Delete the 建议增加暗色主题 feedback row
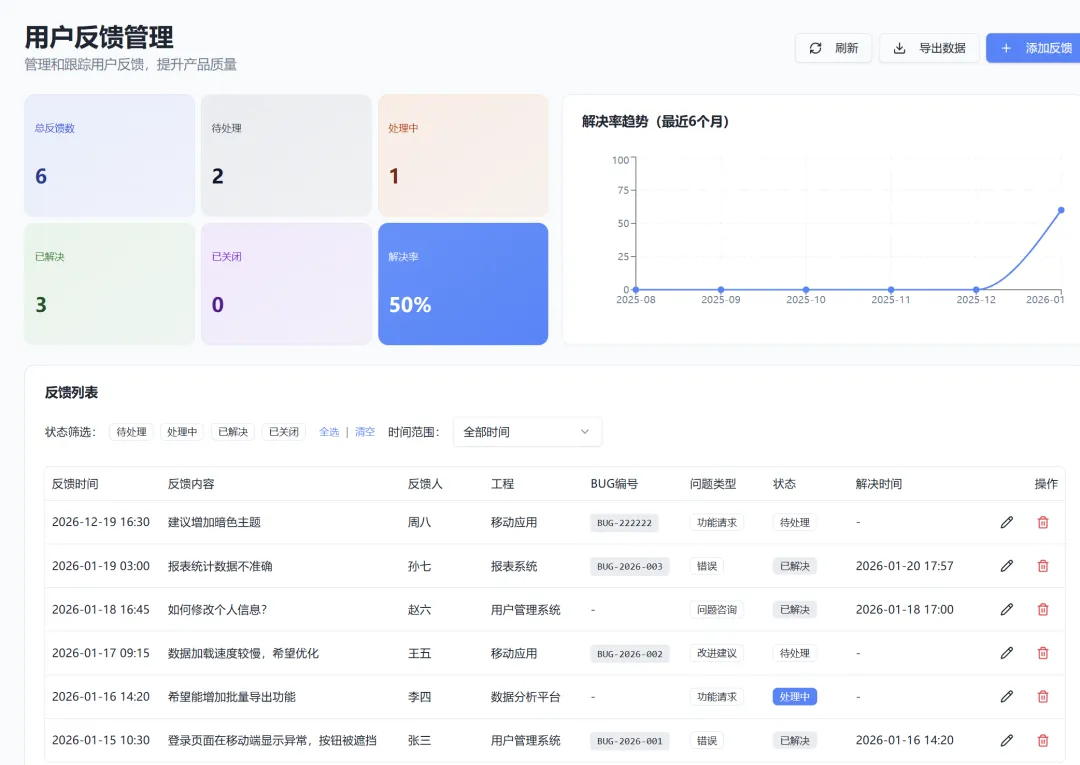The image size is (1080, 765). pyautogui.click(x=1043, y=523)
